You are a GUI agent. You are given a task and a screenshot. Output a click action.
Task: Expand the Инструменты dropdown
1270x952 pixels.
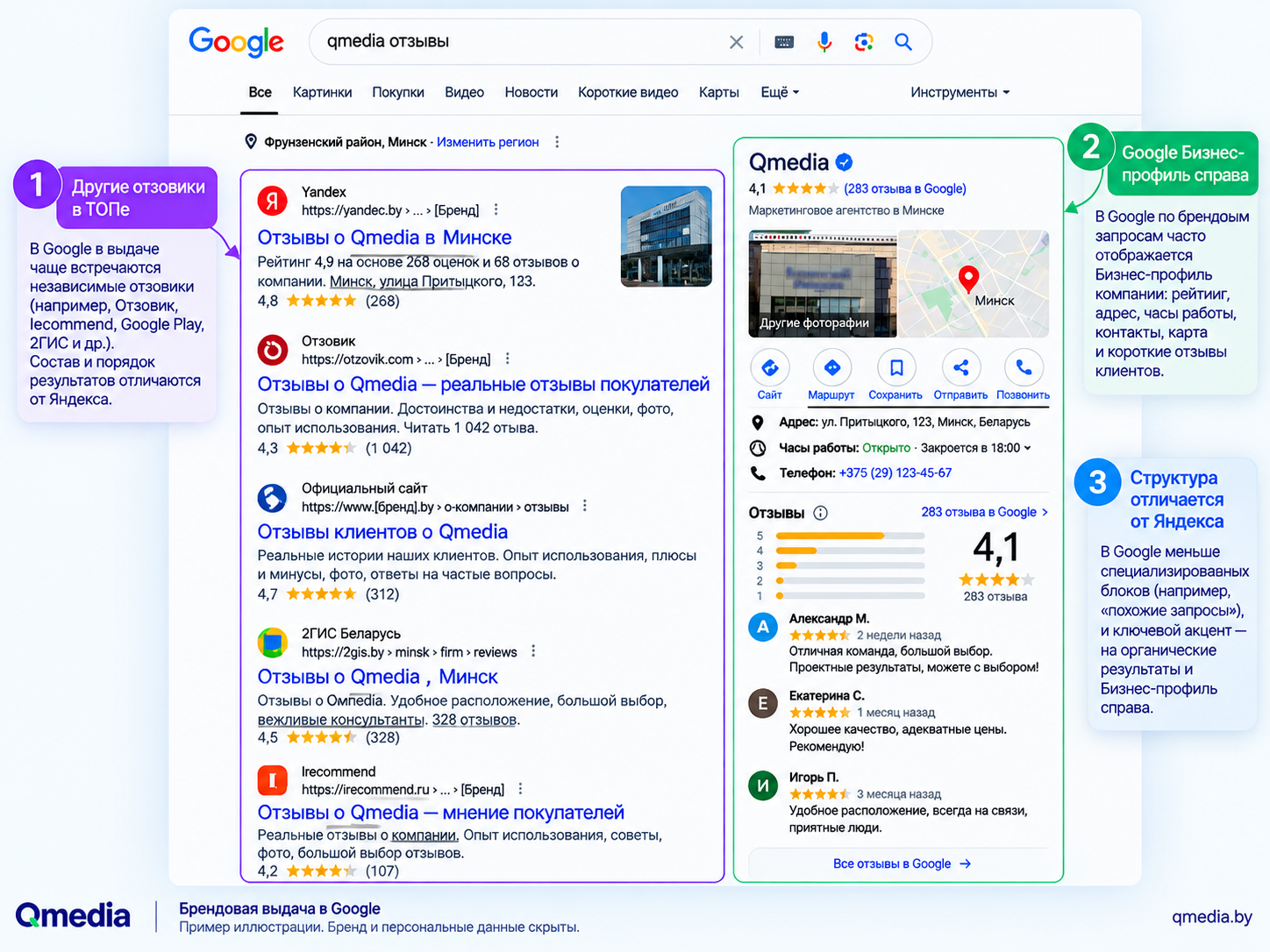click(x=960, y=92)
